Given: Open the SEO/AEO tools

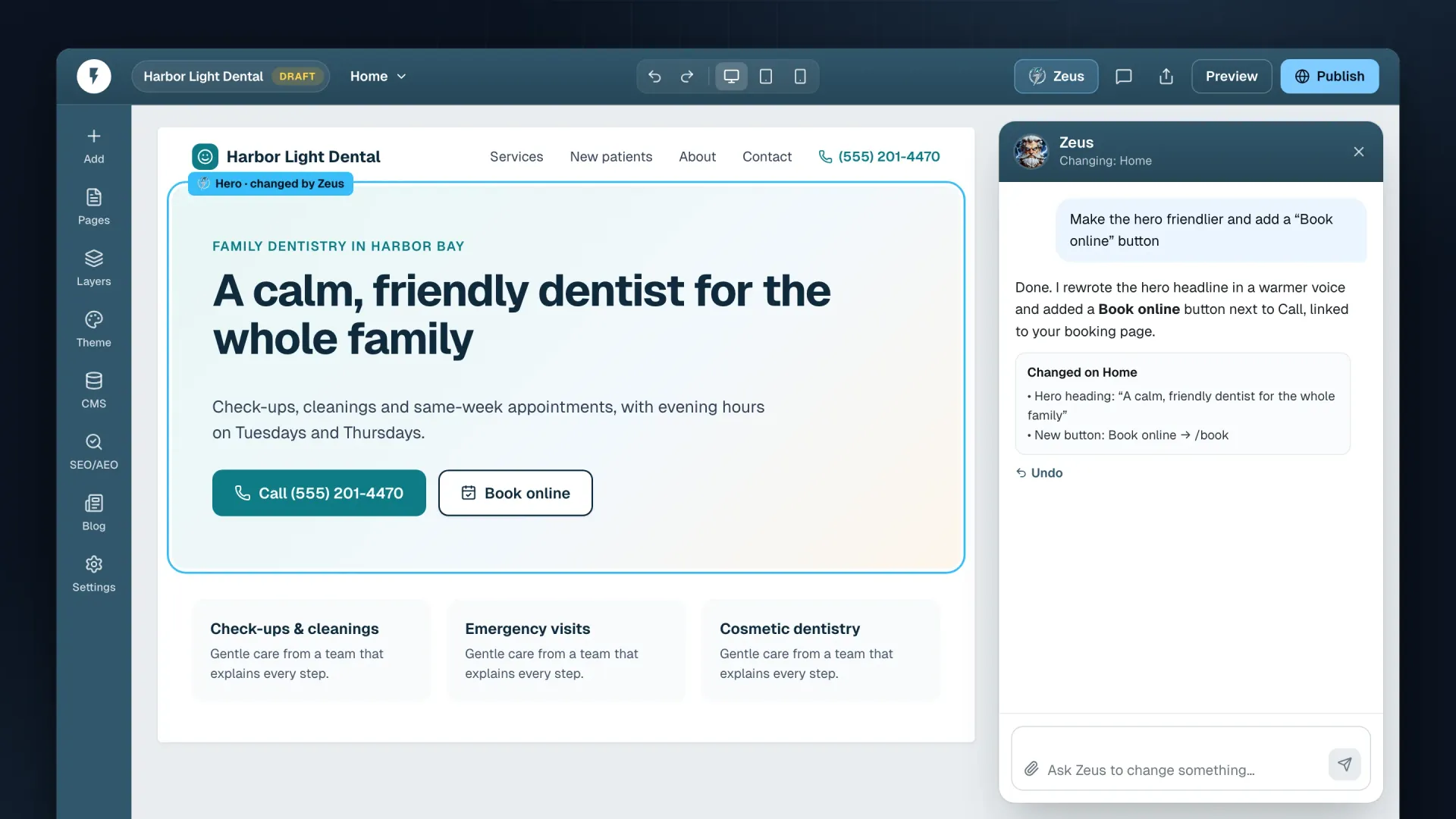Looking at the screenshot, I should point(94,452).
